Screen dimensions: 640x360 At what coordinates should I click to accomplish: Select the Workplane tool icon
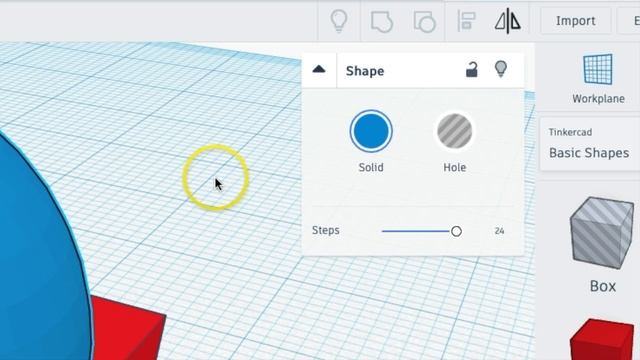point(598,69)
